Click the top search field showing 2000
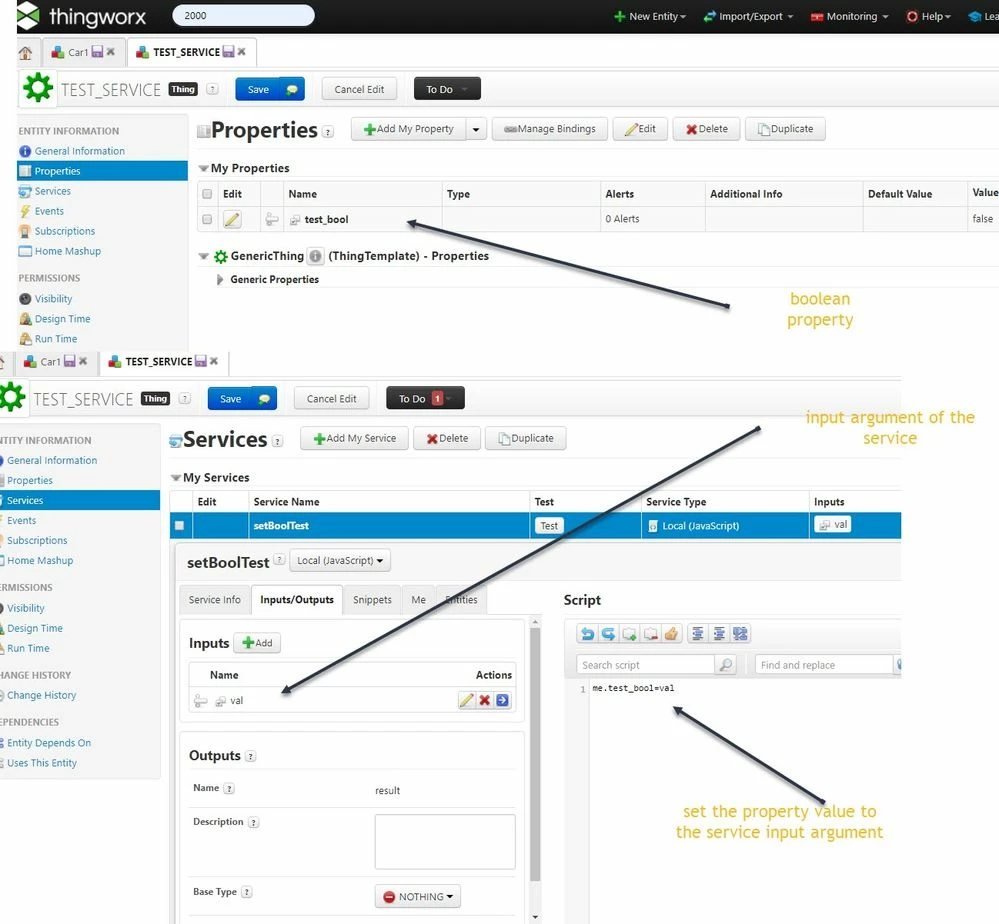This screenshot has height=924, width=999. [243, 15]
